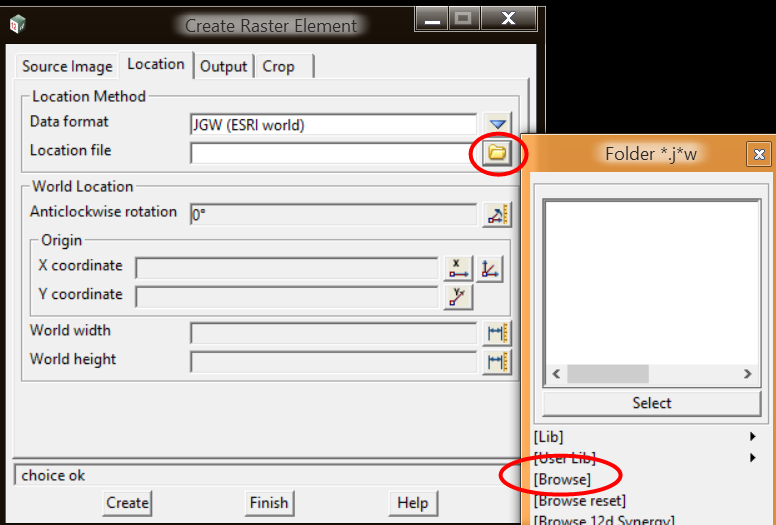Choose [Browse 12d Synergy] entry
This screenshot has width=776, height=525.
(604, 520)
